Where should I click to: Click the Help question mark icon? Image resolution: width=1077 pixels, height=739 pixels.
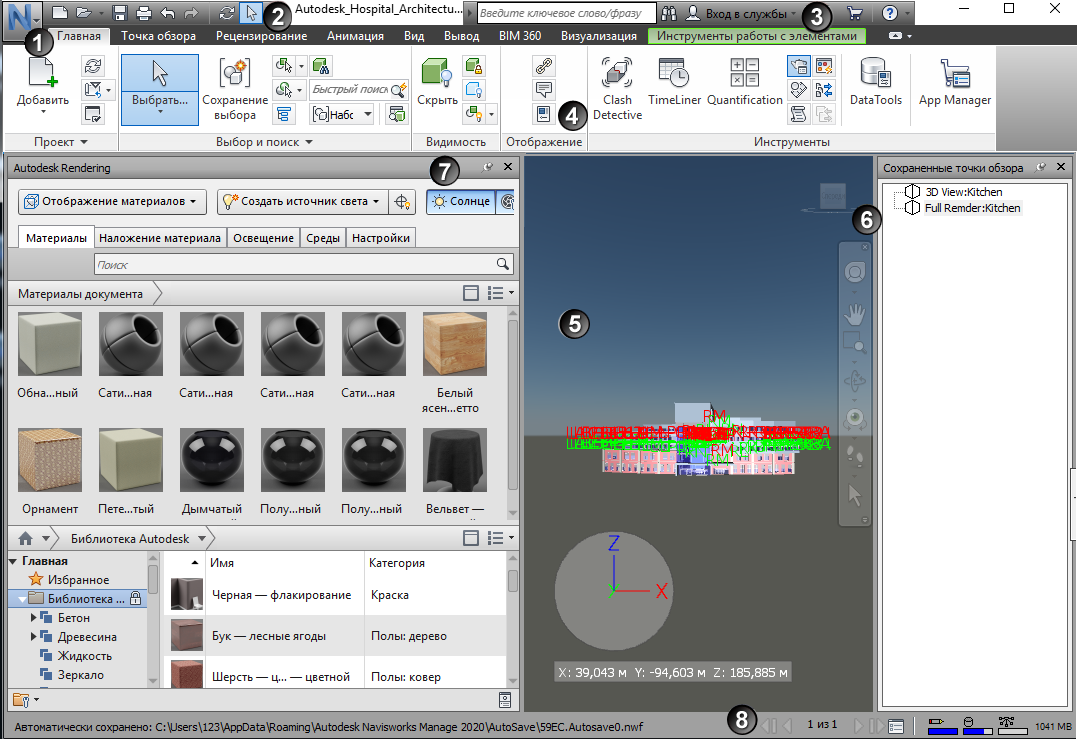tap(889, 12)
